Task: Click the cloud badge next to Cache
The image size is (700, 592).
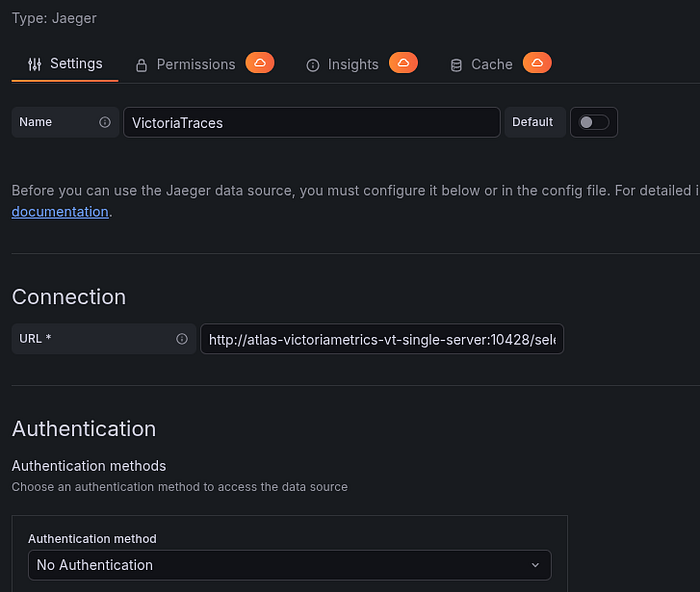Action: point(537,63)
